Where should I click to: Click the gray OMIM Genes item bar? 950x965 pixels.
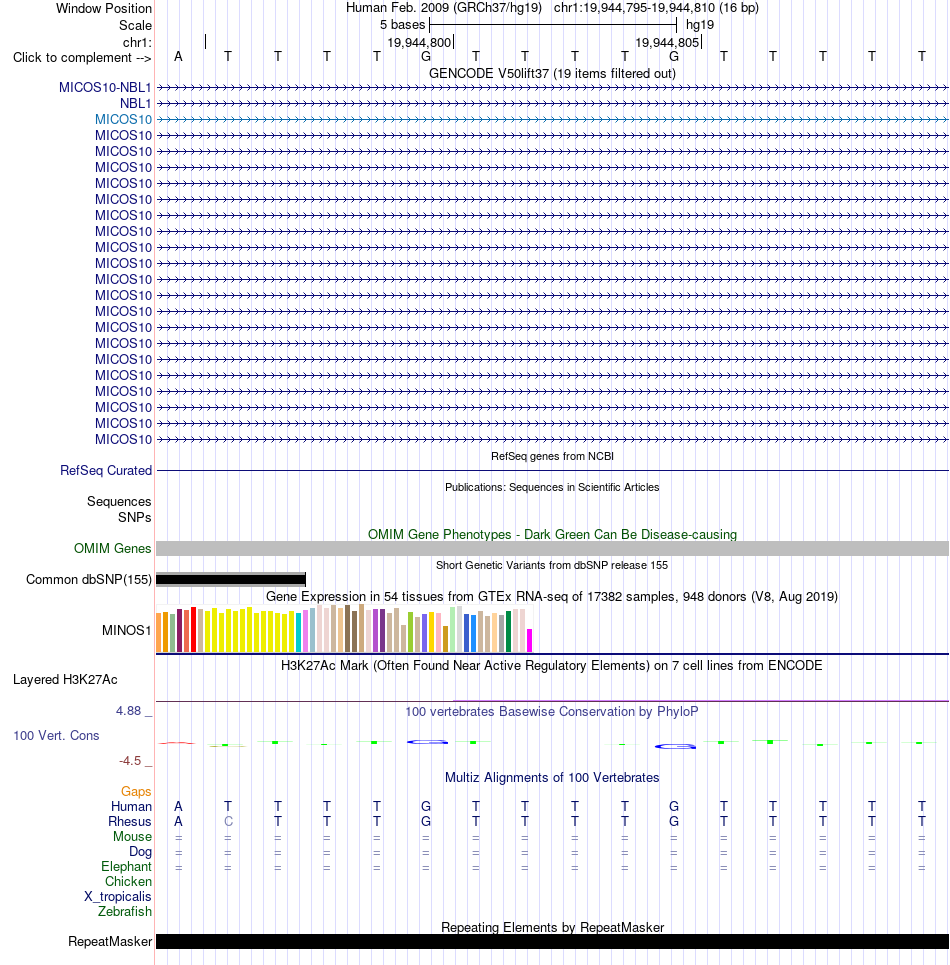click(552, 548)
